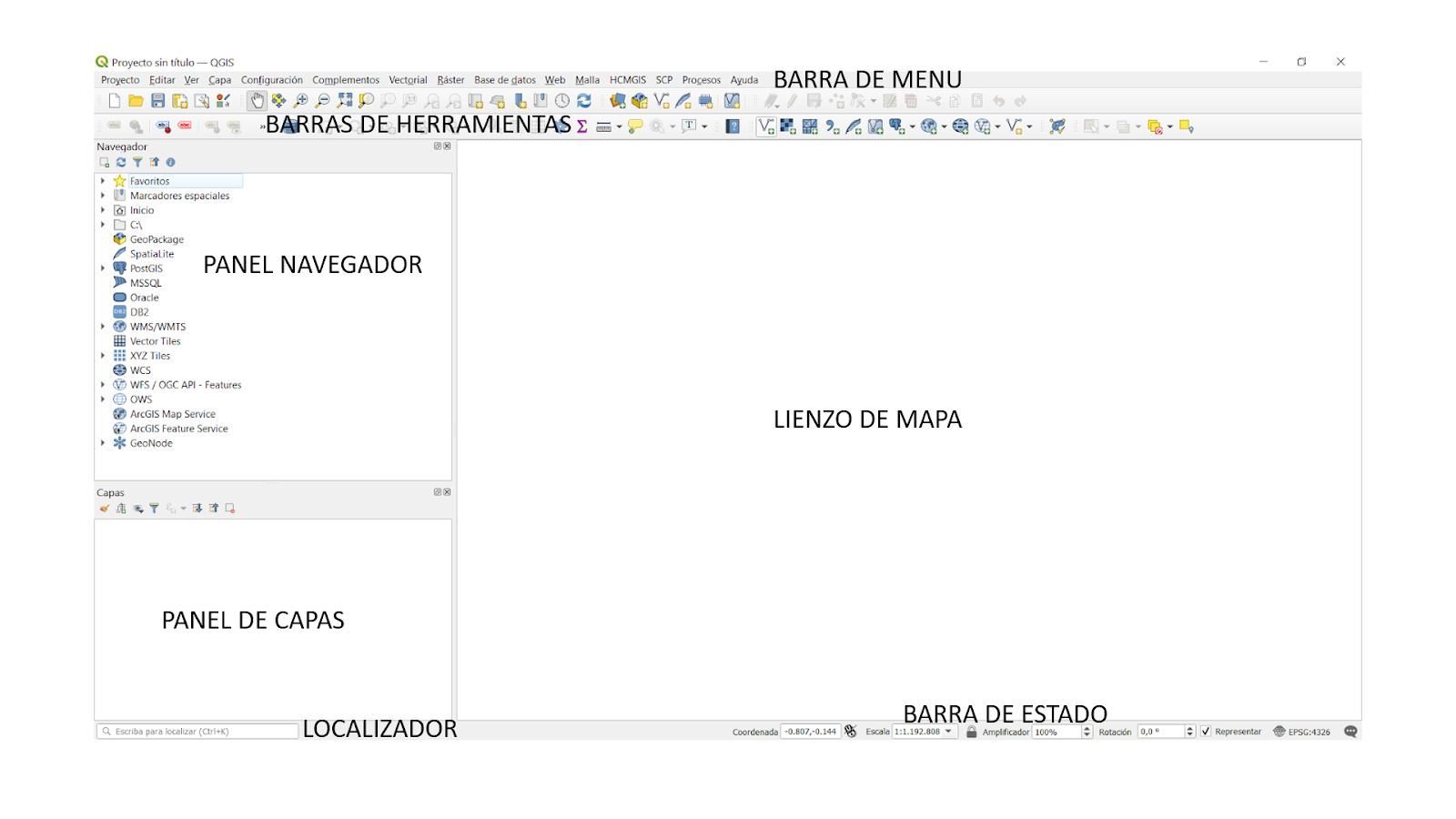1456x819 pixels.
Task: Click the blue Help question mark icon
Action: click(733, 126)
